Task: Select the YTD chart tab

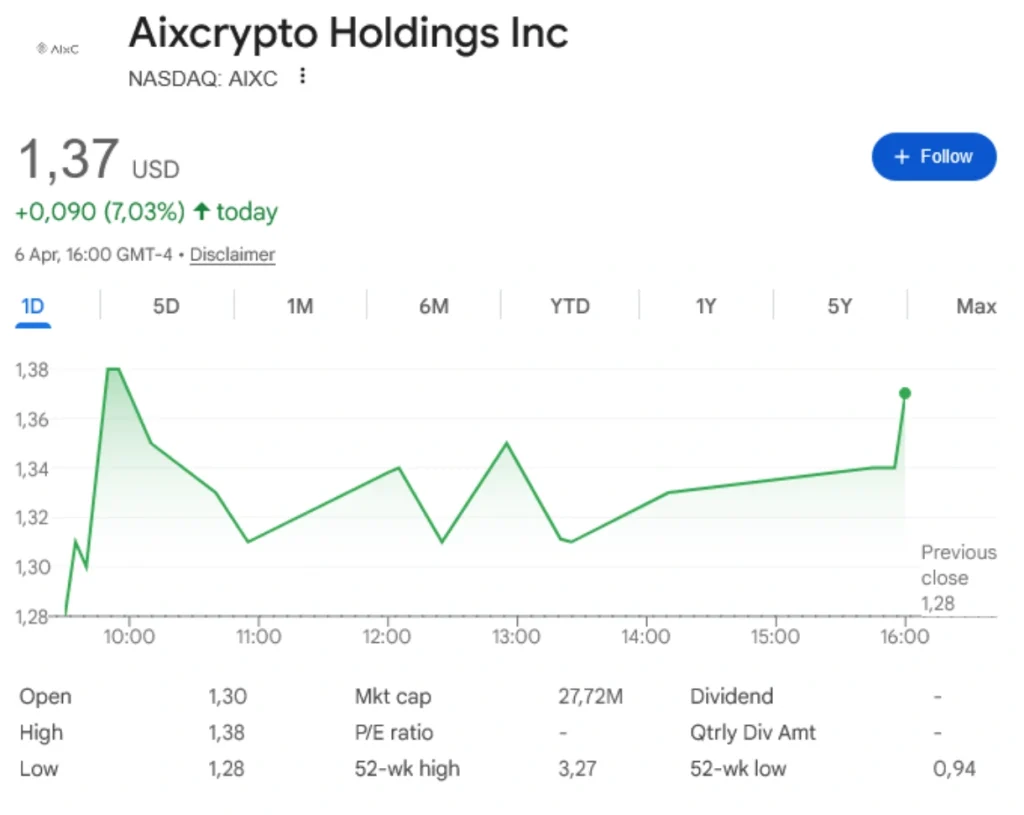Action: click(x=570, y=306)
